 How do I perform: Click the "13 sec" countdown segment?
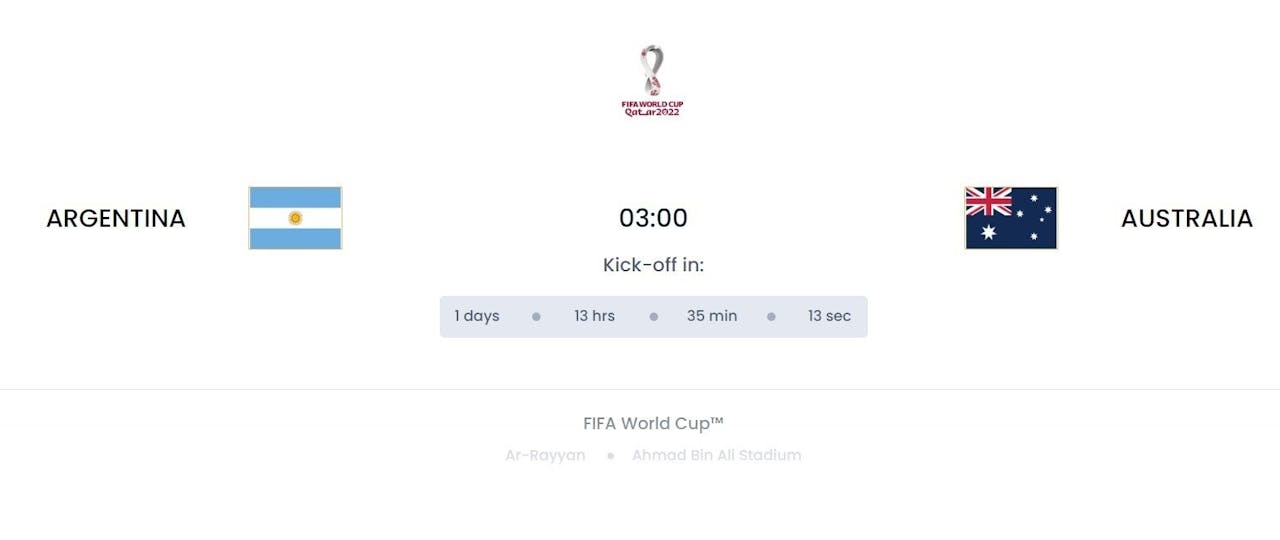829,316
